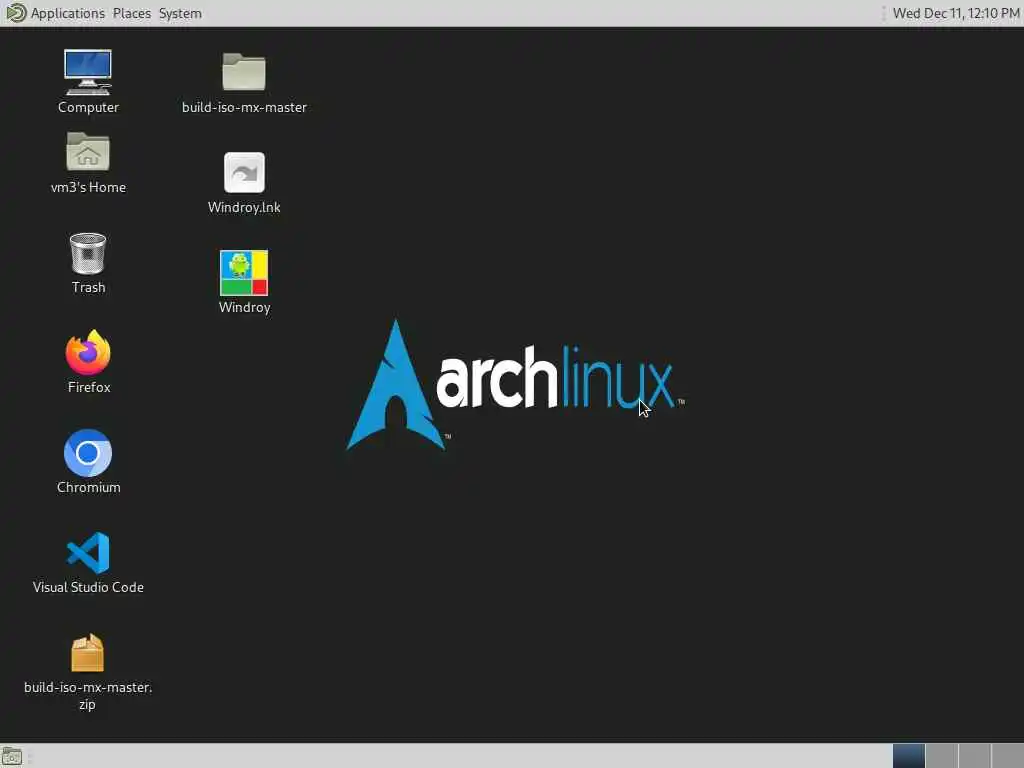Switch to the fourth workspace
The height and width of the screenshot is (768, 1024).
coord(1007,756)
